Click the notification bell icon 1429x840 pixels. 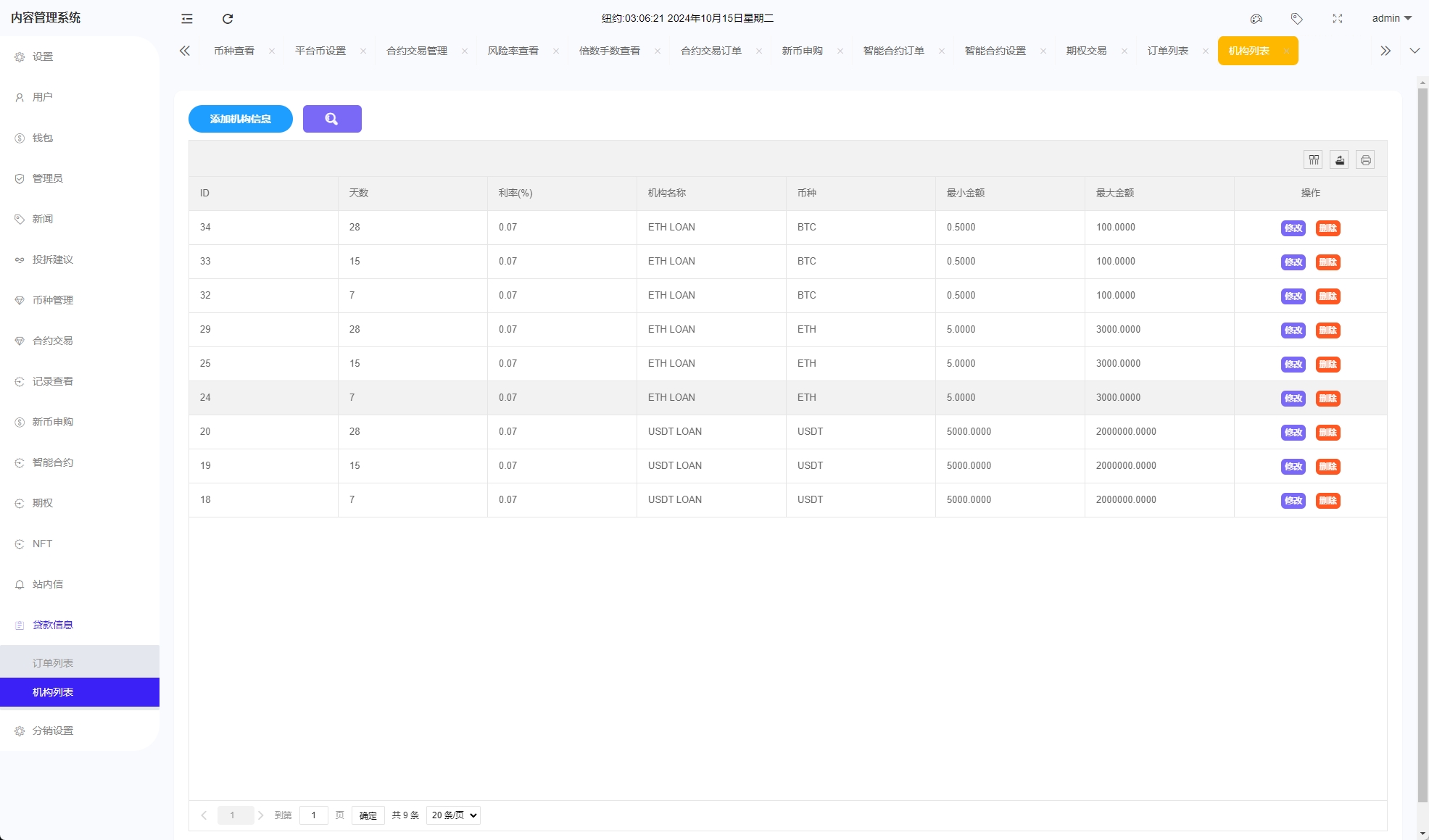click(20, 584)
